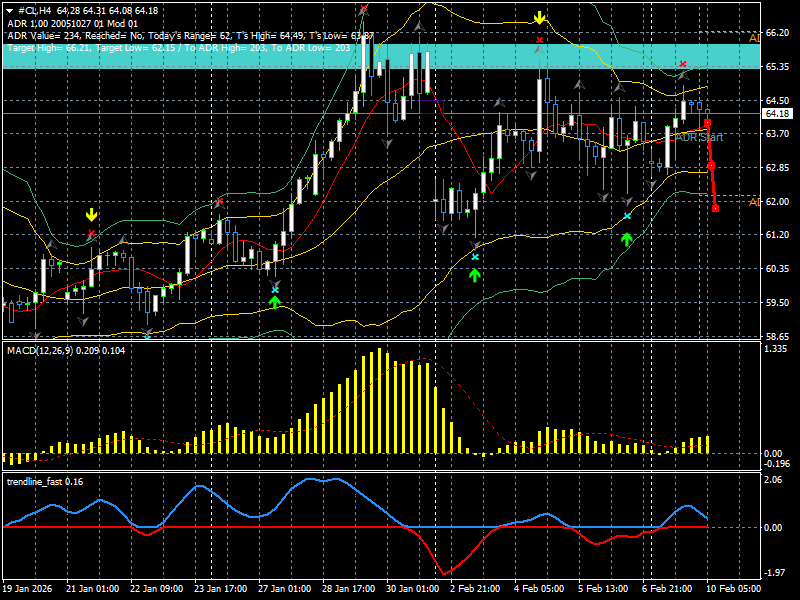Click the 65.35 price axis label

778,67
